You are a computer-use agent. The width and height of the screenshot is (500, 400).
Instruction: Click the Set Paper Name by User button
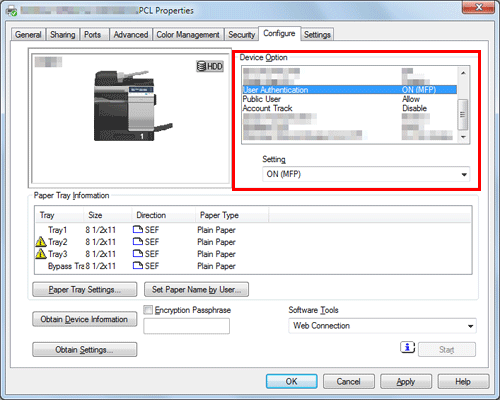pos(196,289)
